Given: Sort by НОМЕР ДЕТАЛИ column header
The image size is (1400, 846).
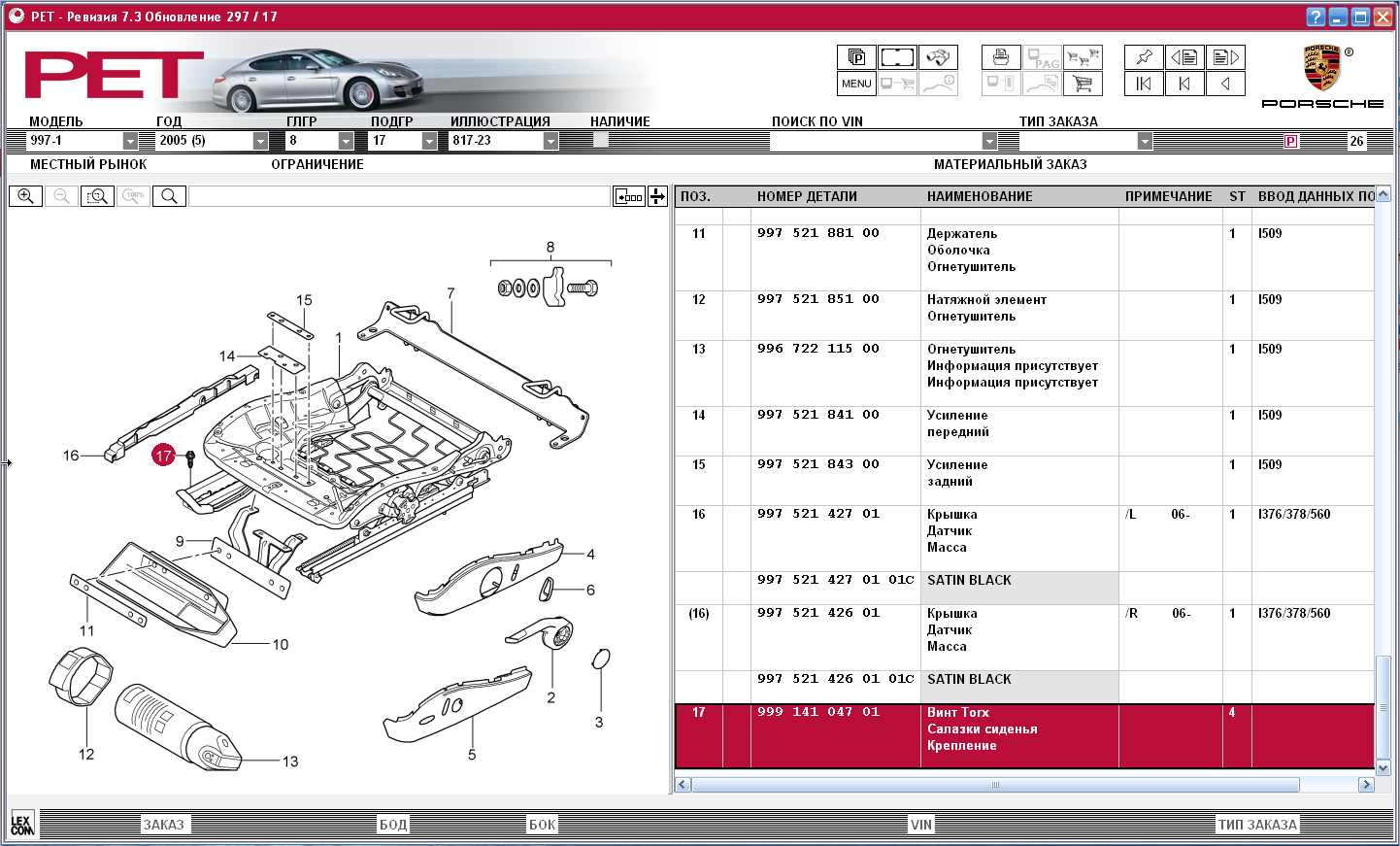Looking at the screenshot, I should pos(807,196).
